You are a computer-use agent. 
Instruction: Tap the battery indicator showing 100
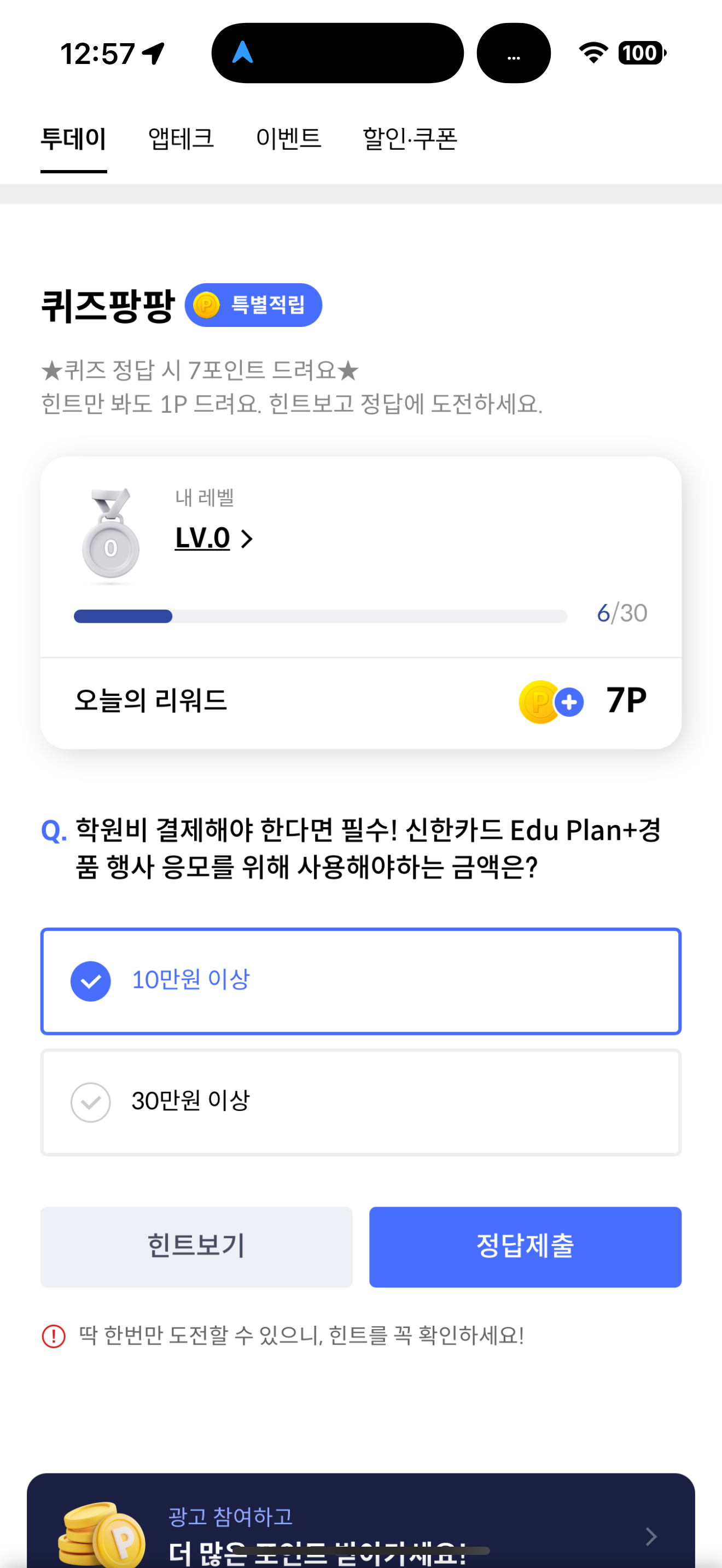tap(642, 53)
